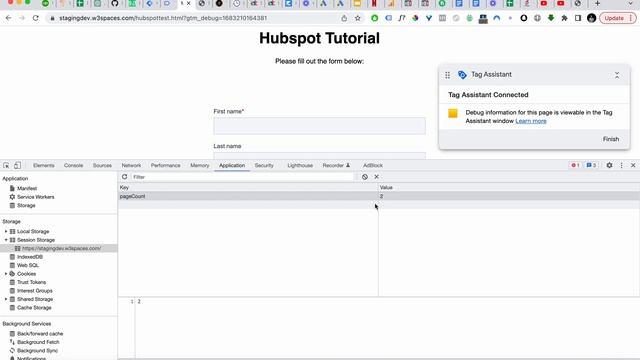This screenshot has width=640, height=360.
Task: Collapse the Session Storage tree node
Action: [x=6, y=240]
